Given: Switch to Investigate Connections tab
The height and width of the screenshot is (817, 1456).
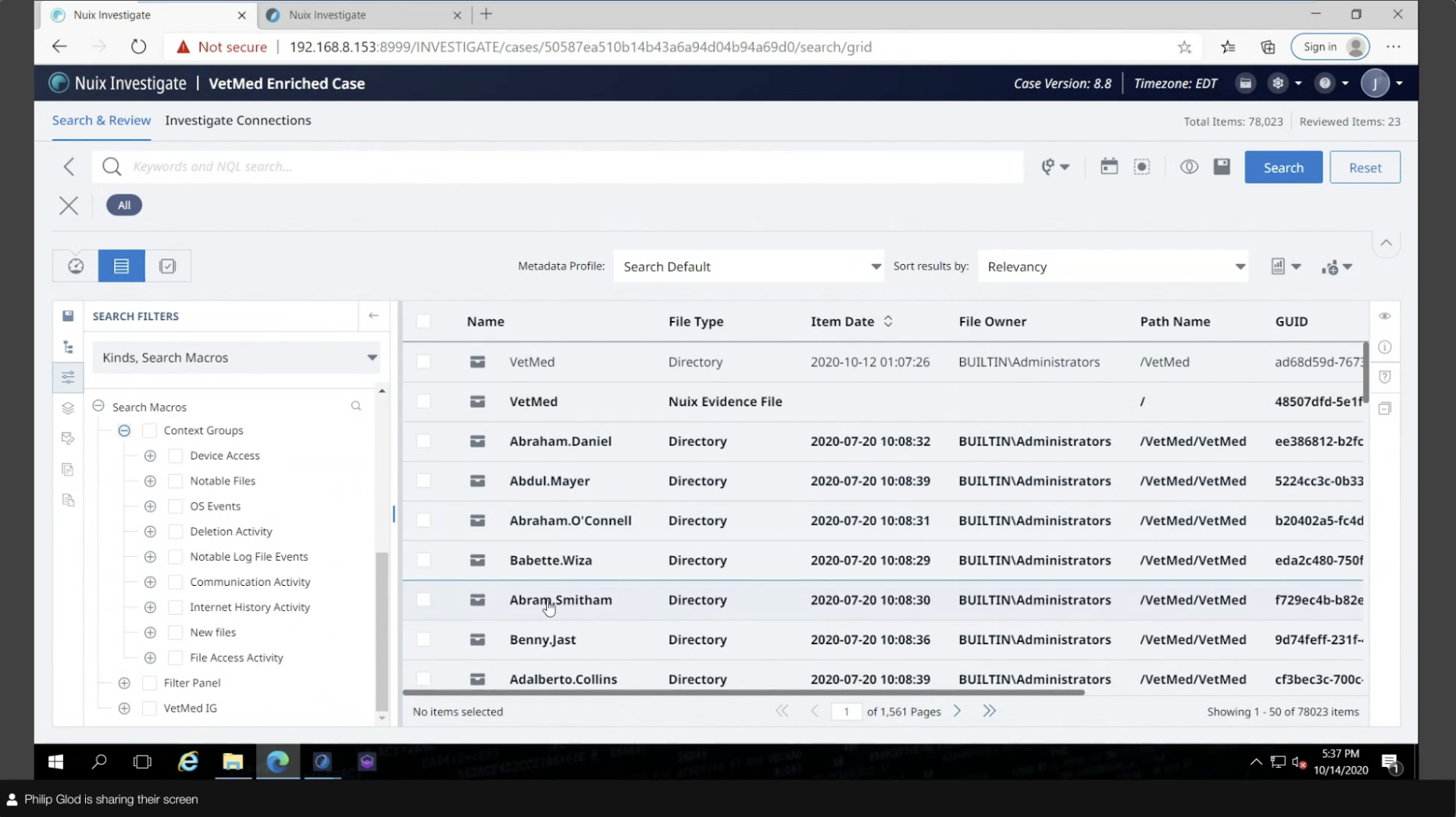Looking at the screenshot, I should coord(238,120).
